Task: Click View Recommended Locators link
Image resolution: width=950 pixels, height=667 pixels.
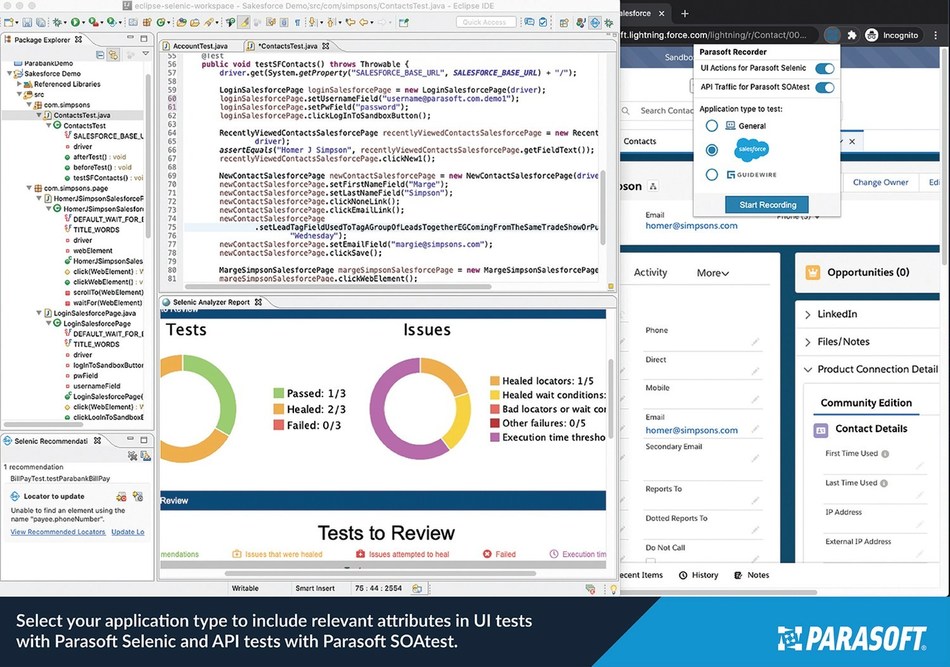Action: tap(55, 532)
